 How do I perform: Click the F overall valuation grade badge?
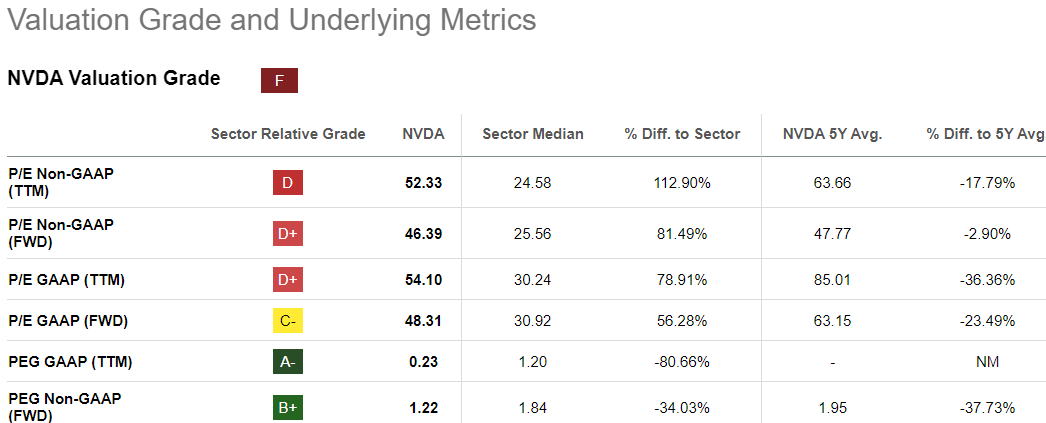(x=279, y=81)
